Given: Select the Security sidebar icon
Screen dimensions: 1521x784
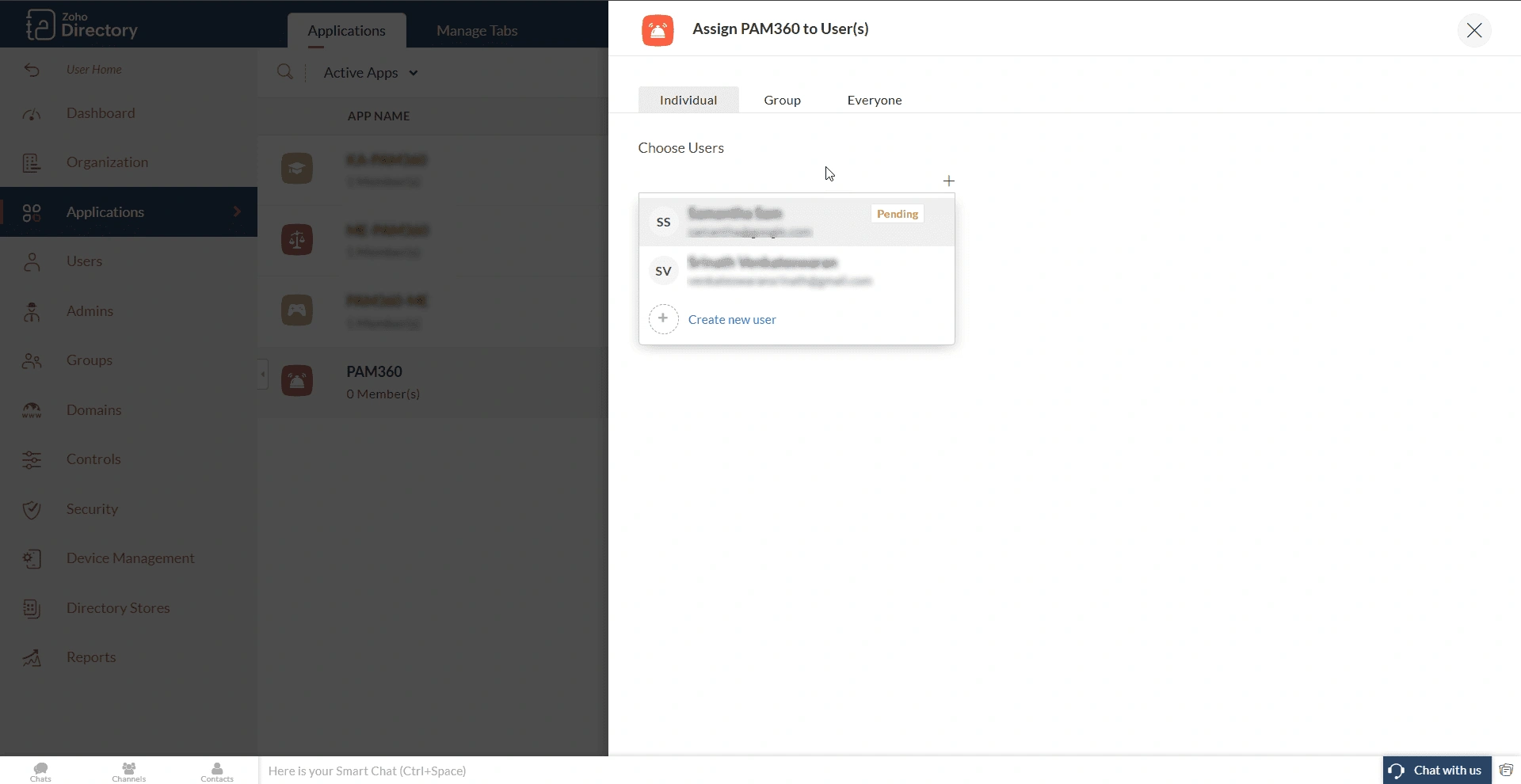Looking at the screenshot, I should pos(31,509).
